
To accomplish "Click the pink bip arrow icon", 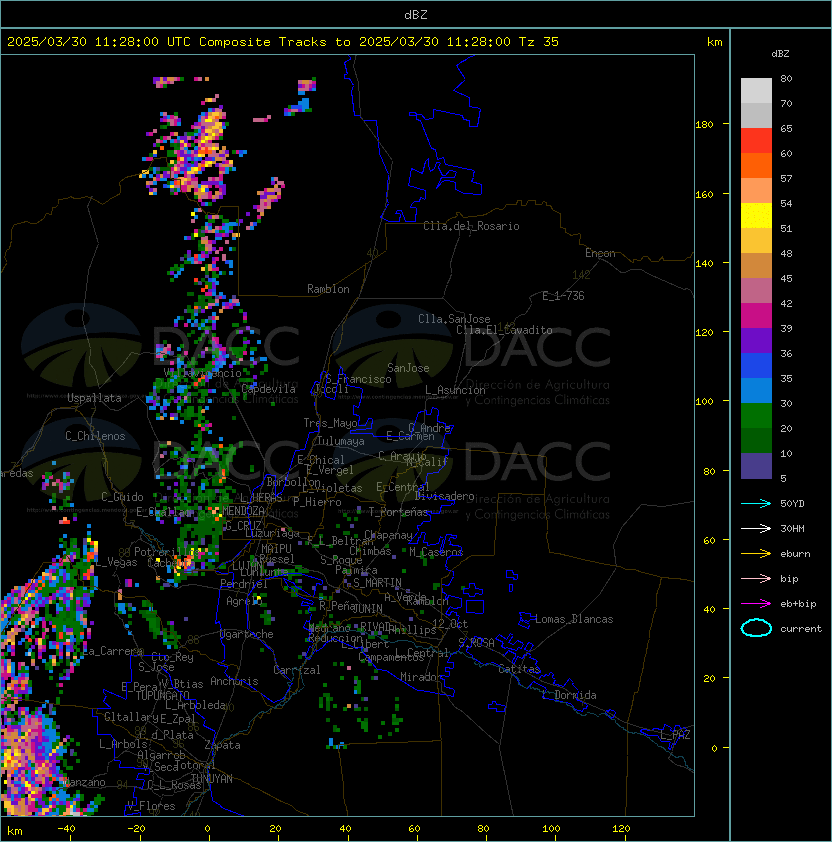I will [756, 578].
